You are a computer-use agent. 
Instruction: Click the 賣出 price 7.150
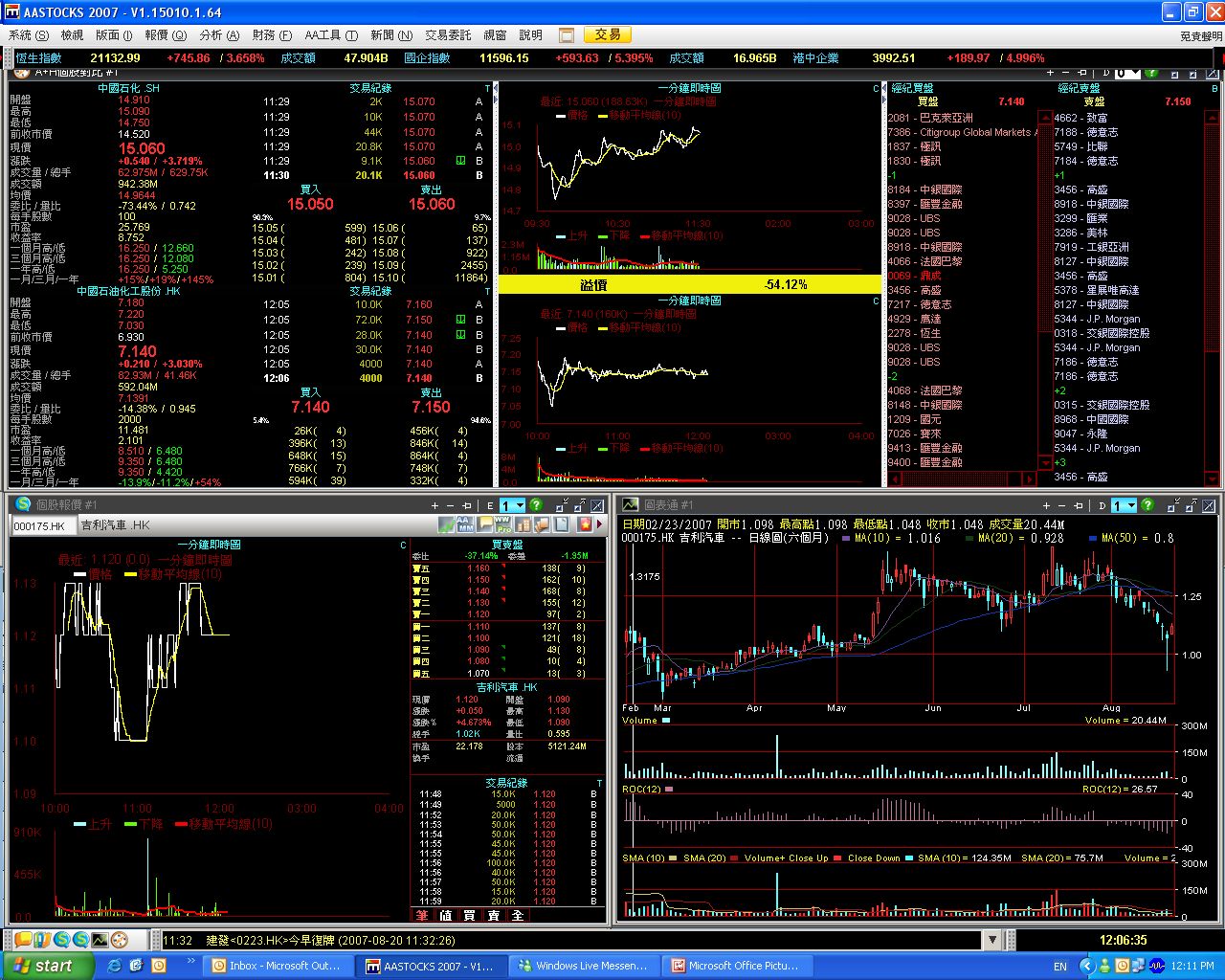tap(431, 407)
